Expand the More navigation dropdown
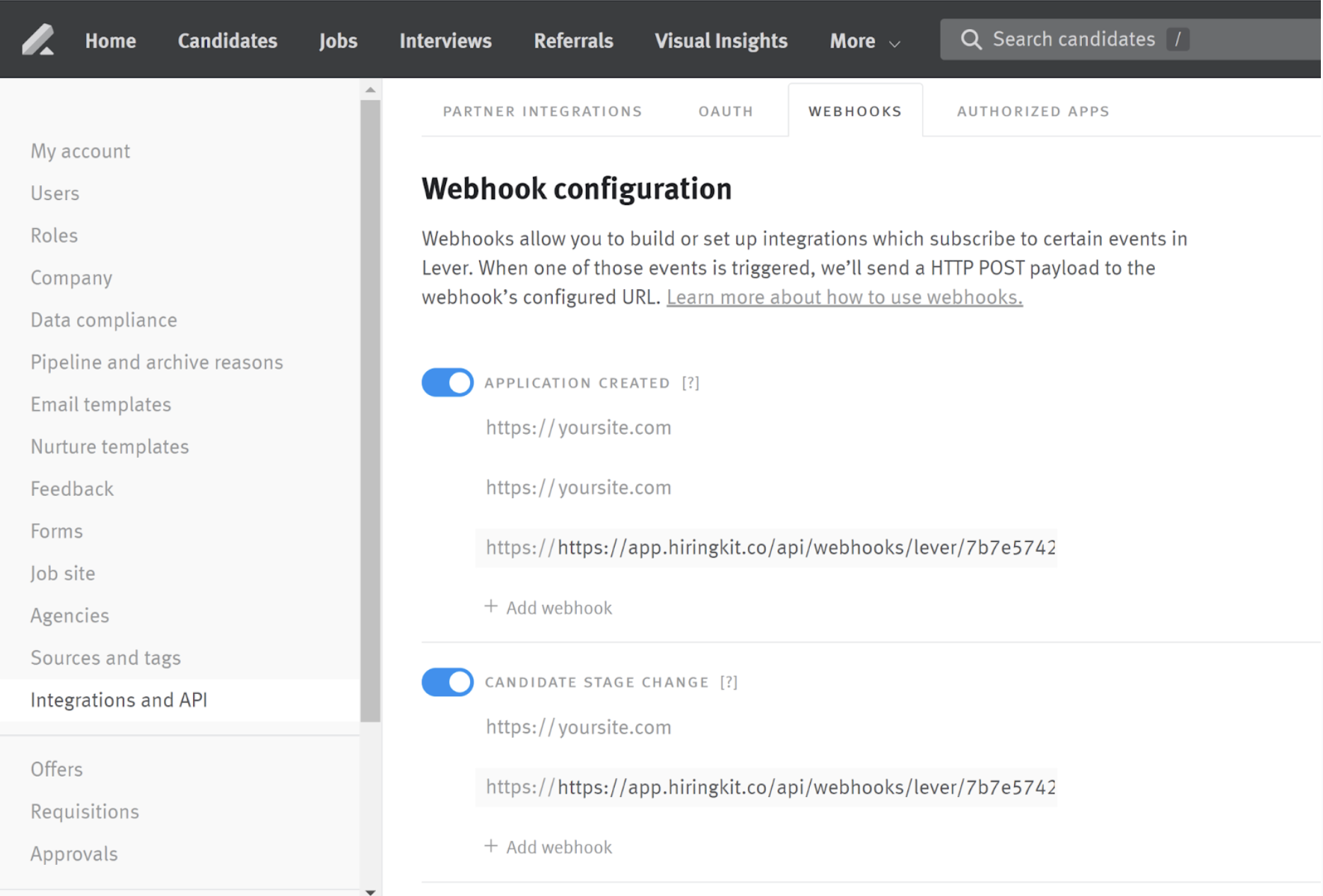1323x896 pixels. (864, 41)
